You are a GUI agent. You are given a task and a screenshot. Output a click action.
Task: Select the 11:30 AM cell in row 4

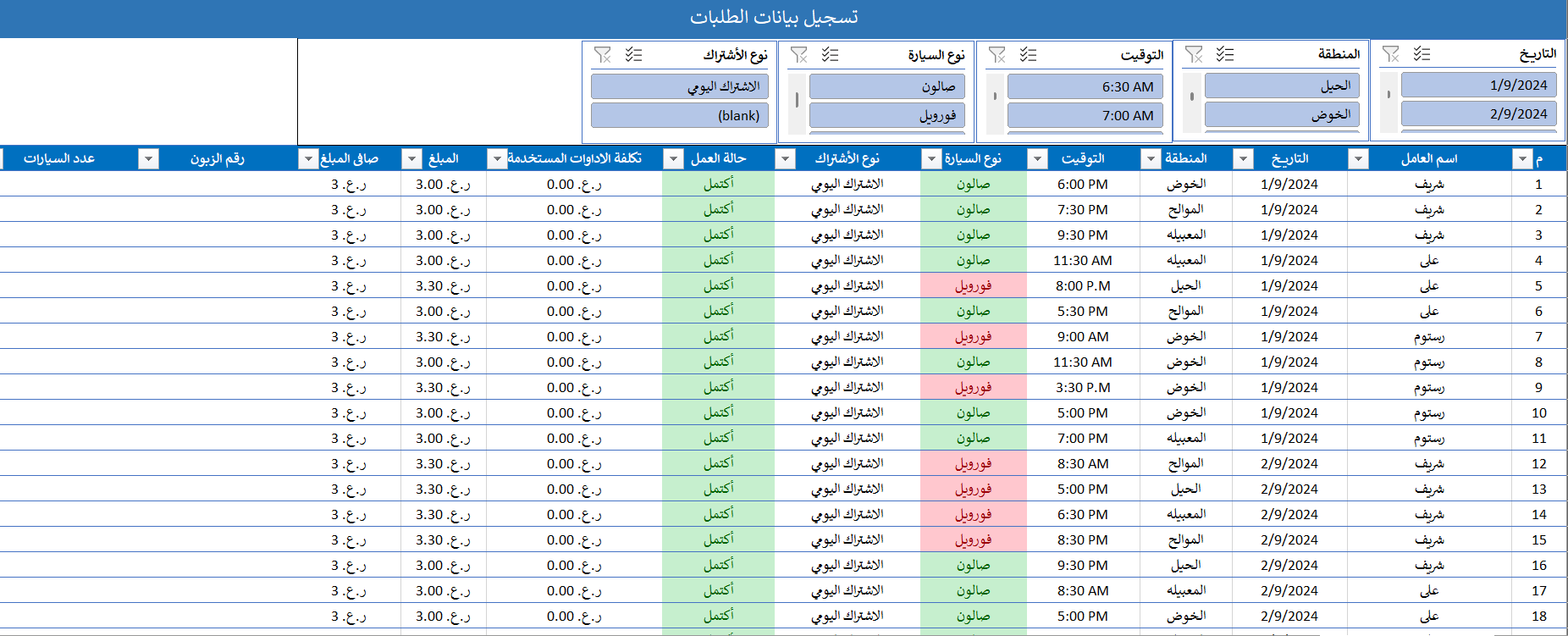point(1083,261)
